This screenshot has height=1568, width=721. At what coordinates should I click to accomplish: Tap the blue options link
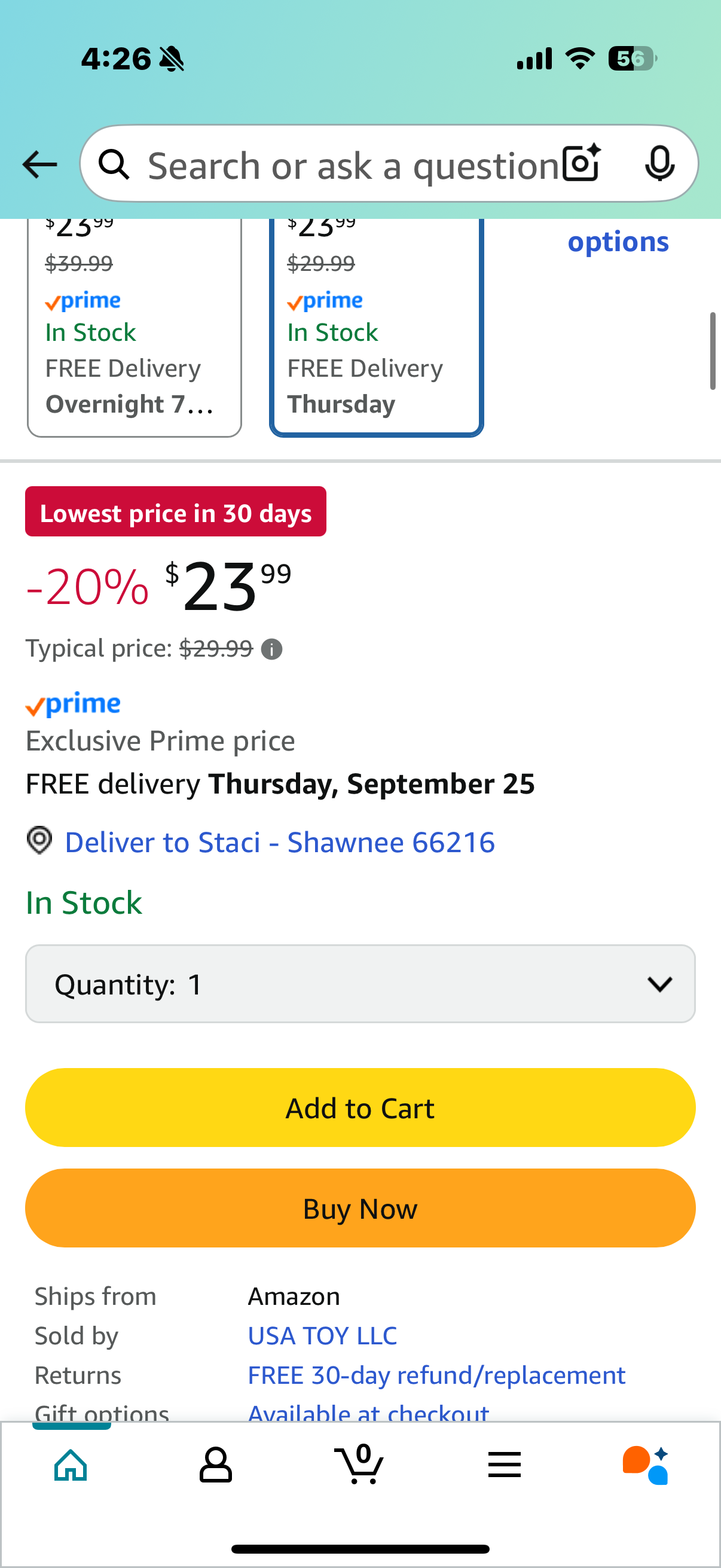[618, 242]
